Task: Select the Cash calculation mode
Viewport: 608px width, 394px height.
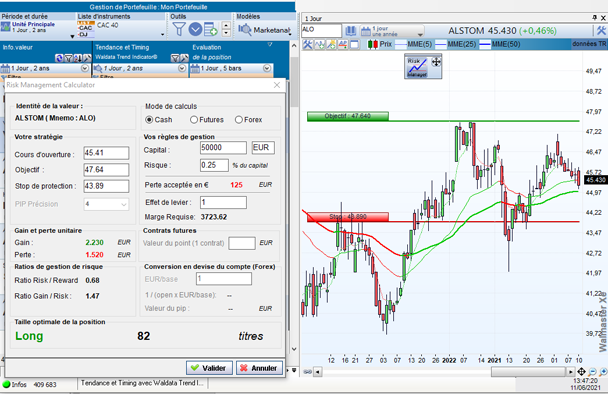Action: (x=149, y=120)
